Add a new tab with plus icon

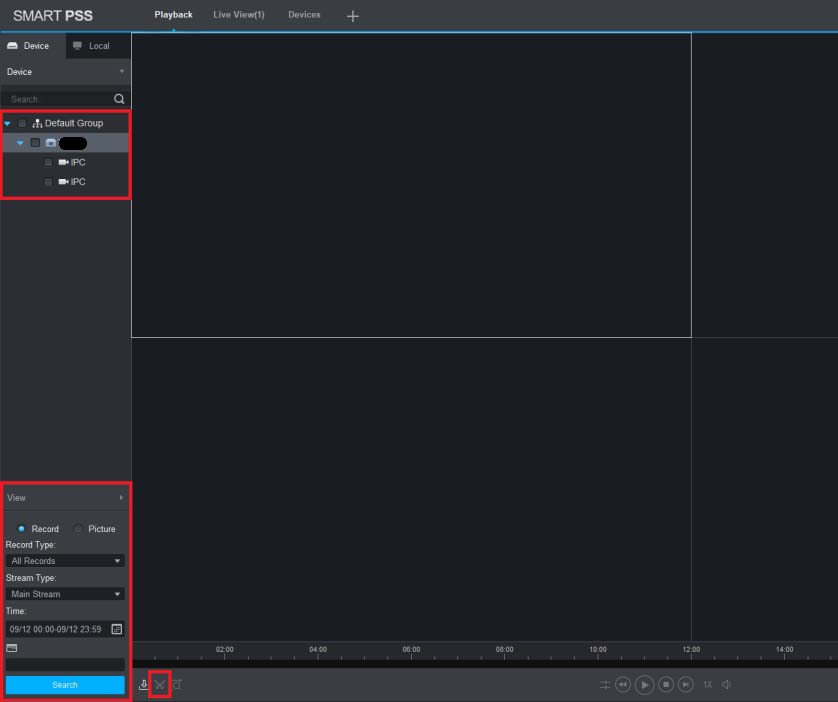pyautogui.click(x=352, y=16)
